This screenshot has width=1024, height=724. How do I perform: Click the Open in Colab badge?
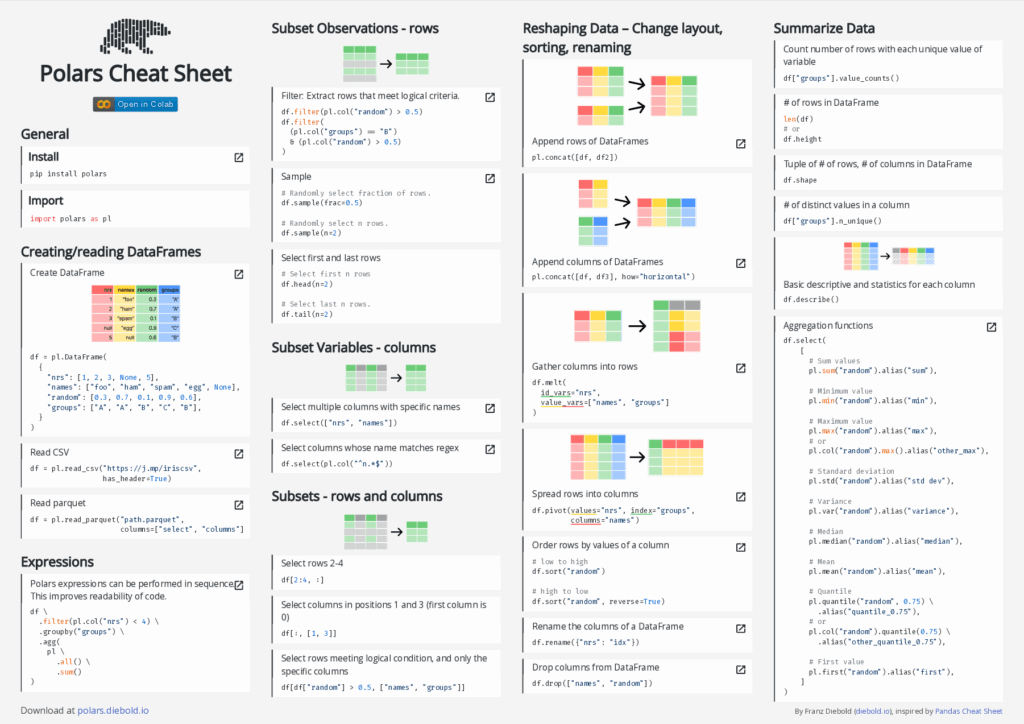click(135, 103)
